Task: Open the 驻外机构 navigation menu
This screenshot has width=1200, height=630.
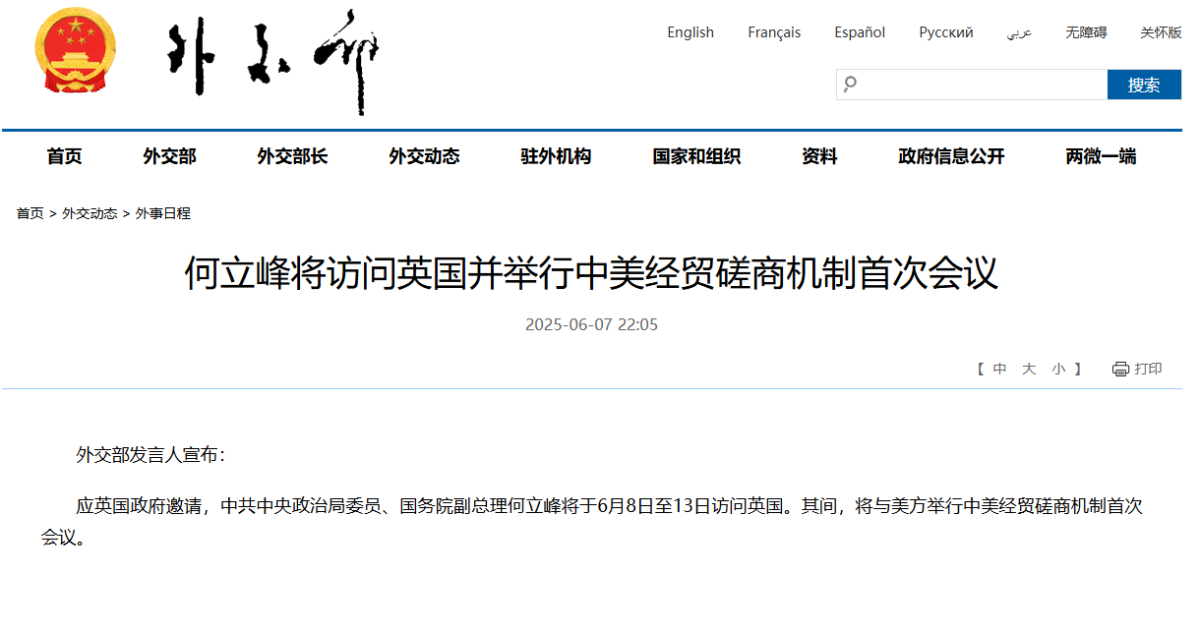Action: click(556, 156)
